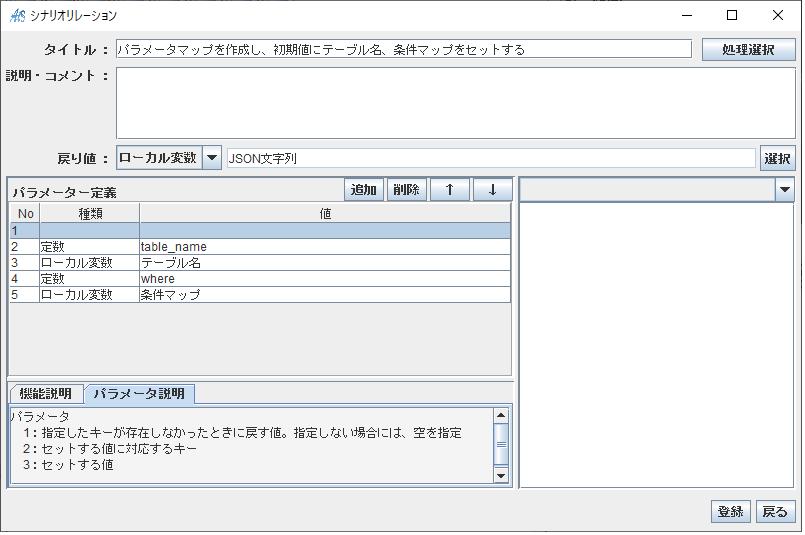
Task: Click inside the 説明・コメント text area
Action: [x=455, y=103]
